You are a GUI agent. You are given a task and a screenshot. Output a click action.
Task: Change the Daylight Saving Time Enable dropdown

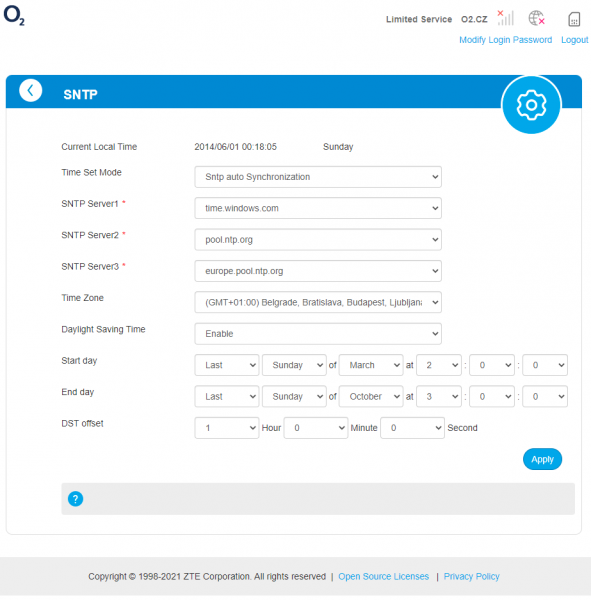(318, 334)
